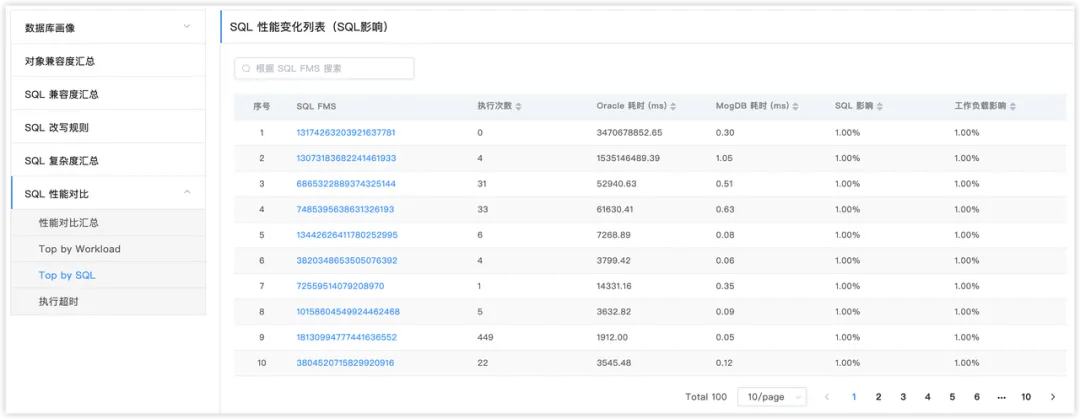Sort by 执行次数 column sort icon
The height and width of the screenshot is (419, 1080).
coord(518,106)
